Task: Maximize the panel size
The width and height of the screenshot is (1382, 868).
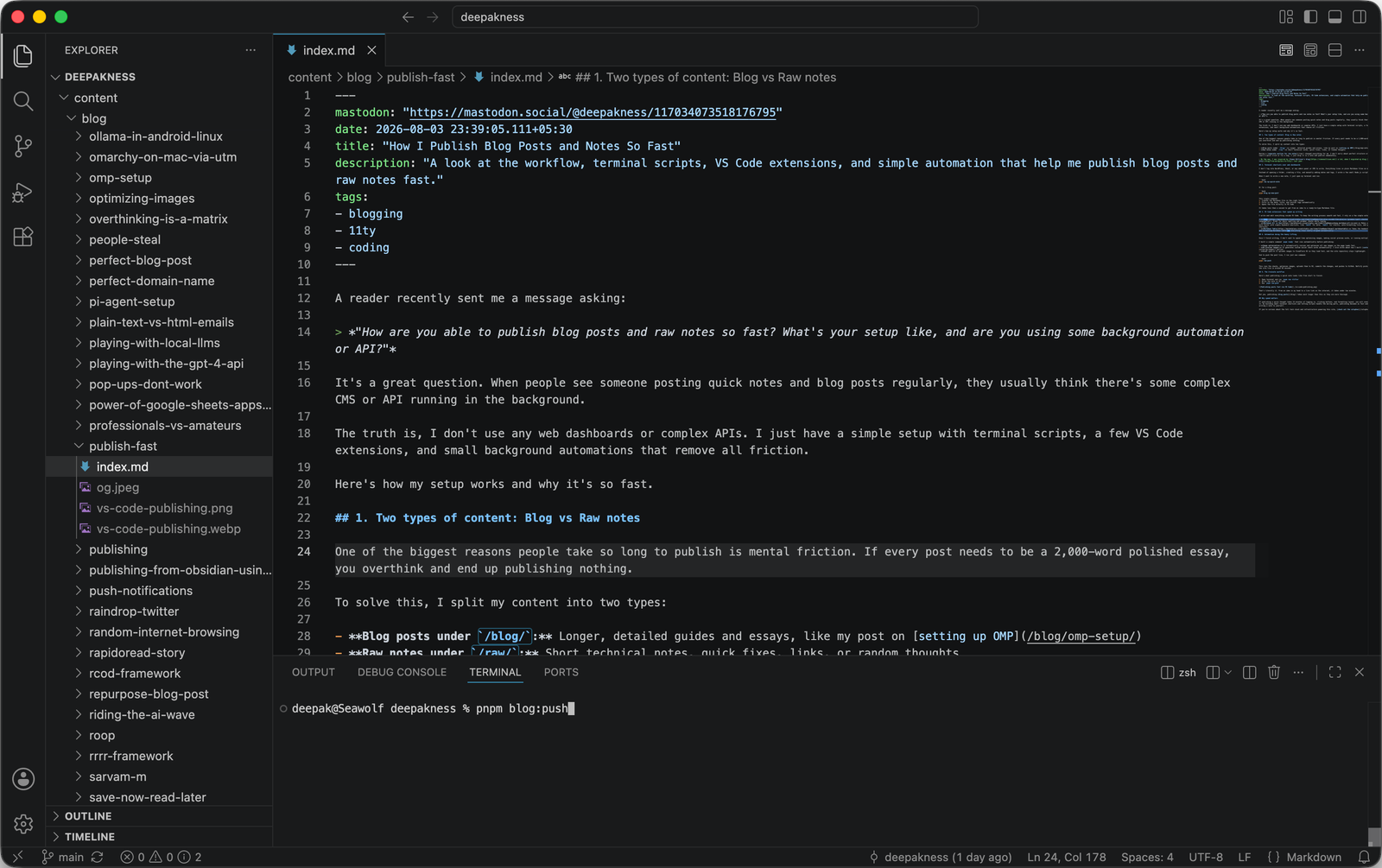Action: pos(1334,672)
